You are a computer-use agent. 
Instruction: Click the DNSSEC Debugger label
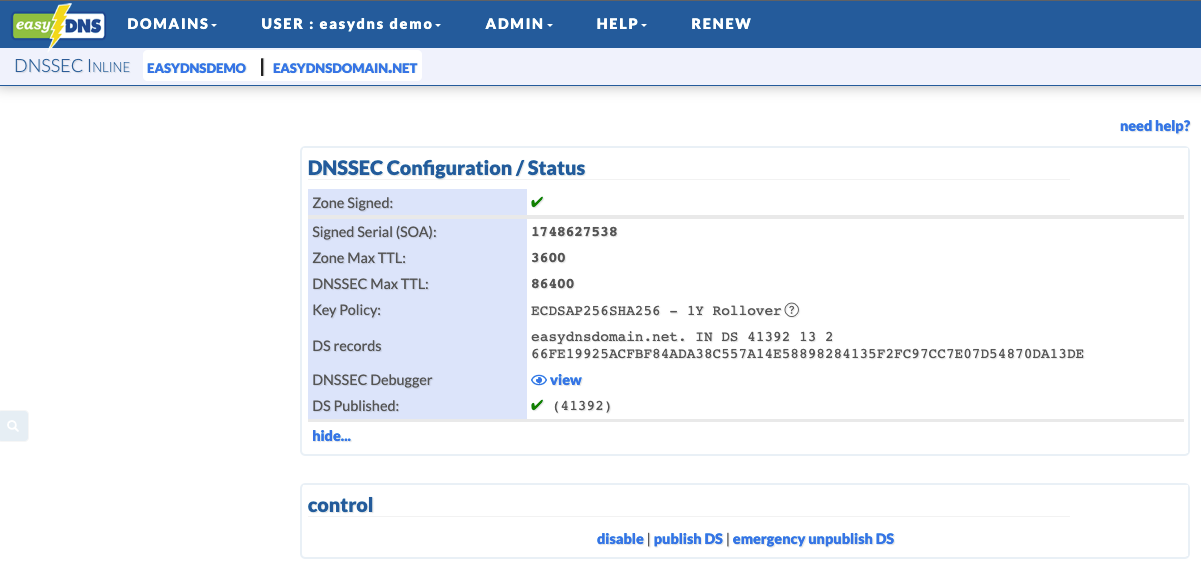pyautogui.click(x=372, y=380)
